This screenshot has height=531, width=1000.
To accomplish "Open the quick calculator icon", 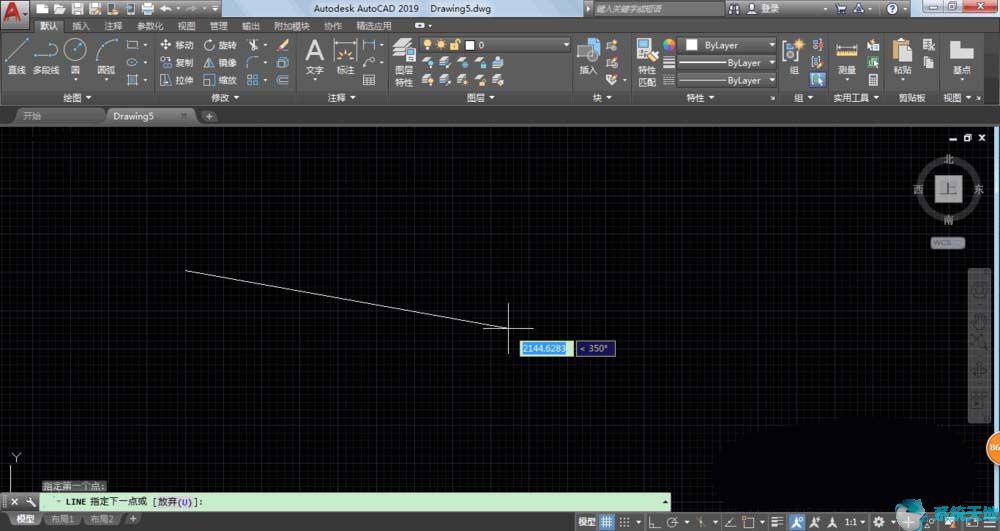I will tap(873, 80).
